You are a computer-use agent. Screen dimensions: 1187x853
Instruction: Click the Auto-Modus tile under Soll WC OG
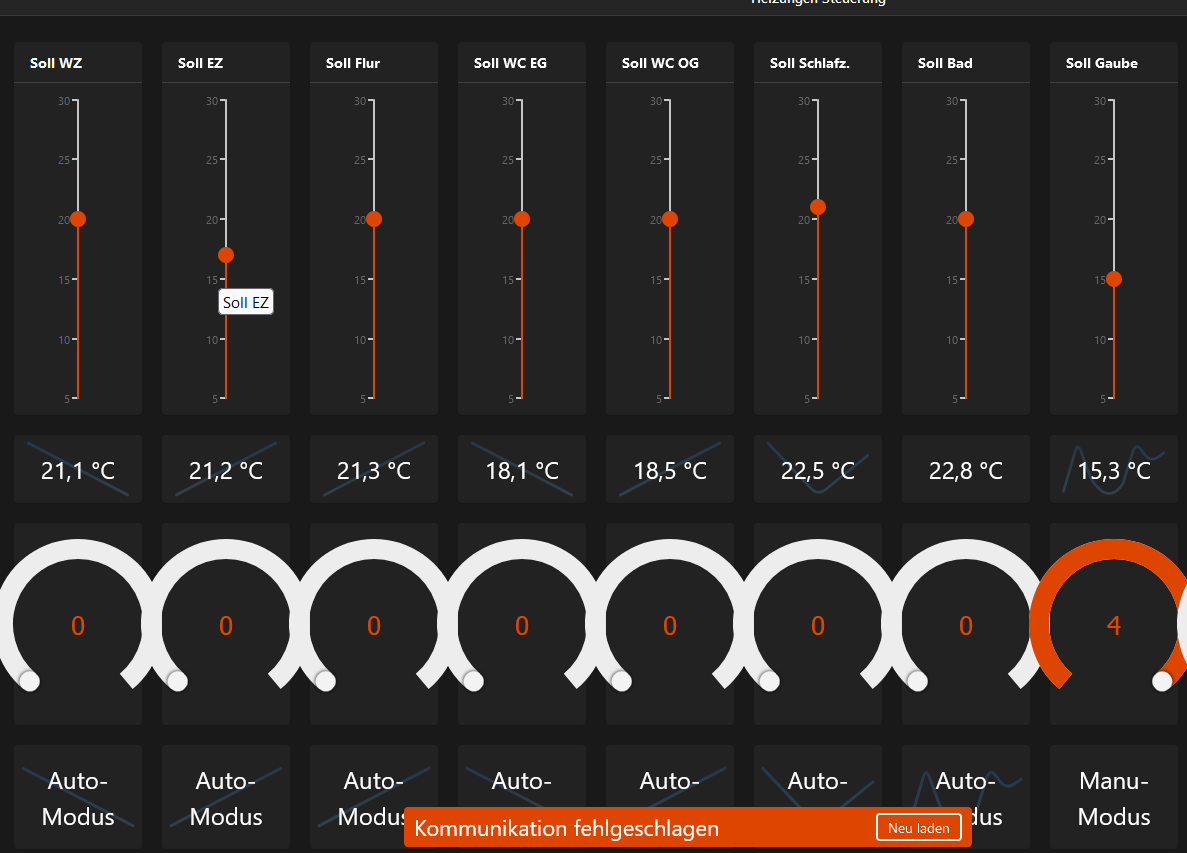(670, 776)
